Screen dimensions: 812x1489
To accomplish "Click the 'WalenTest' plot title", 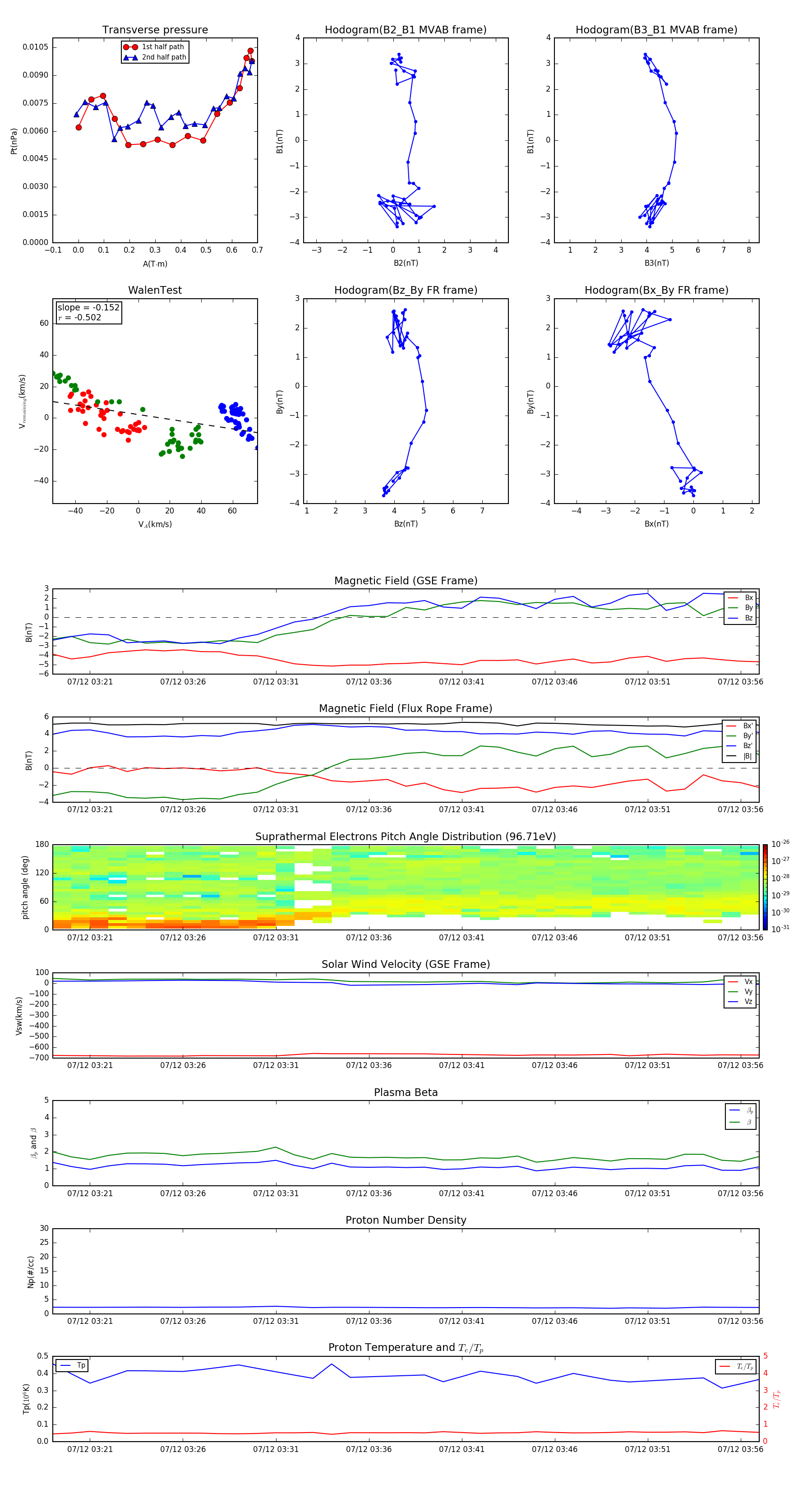I will 155,290.
